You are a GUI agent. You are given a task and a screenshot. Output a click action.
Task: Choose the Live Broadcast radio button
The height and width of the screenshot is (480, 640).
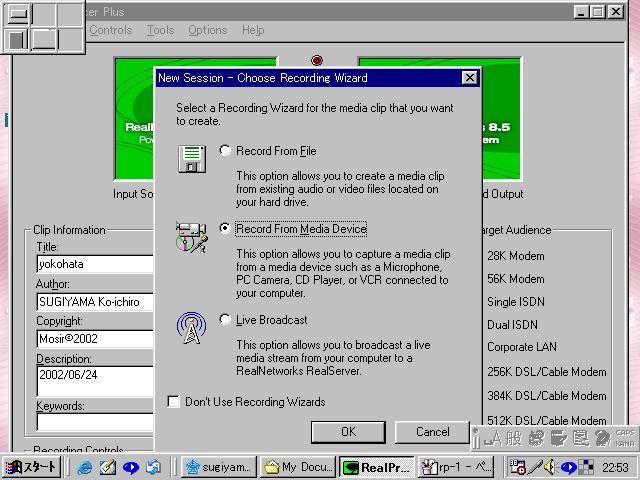tap(225, 319)
